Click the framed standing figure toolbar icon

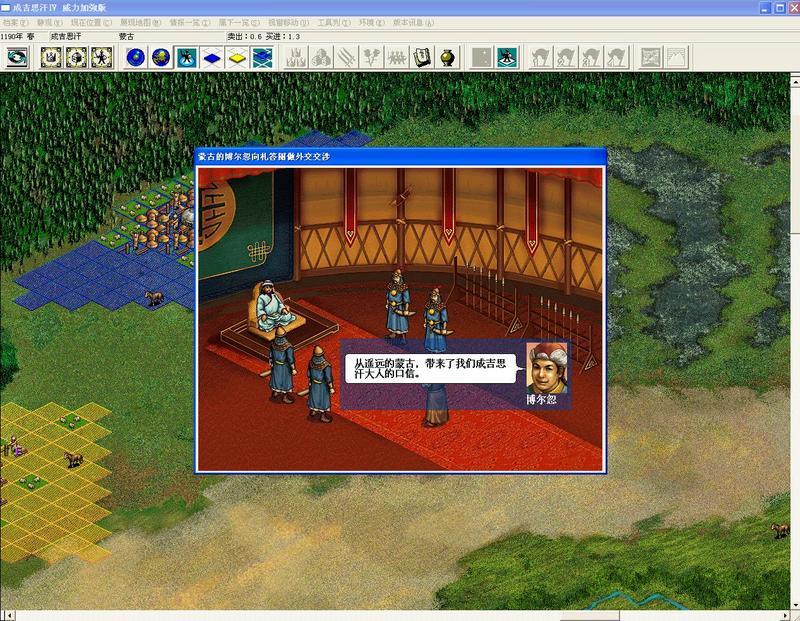tap(102, 57)
